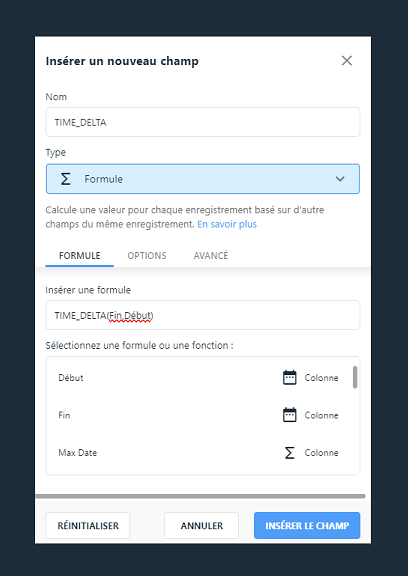Close the Insérer un nouveau champ dialog

point(347,61)
